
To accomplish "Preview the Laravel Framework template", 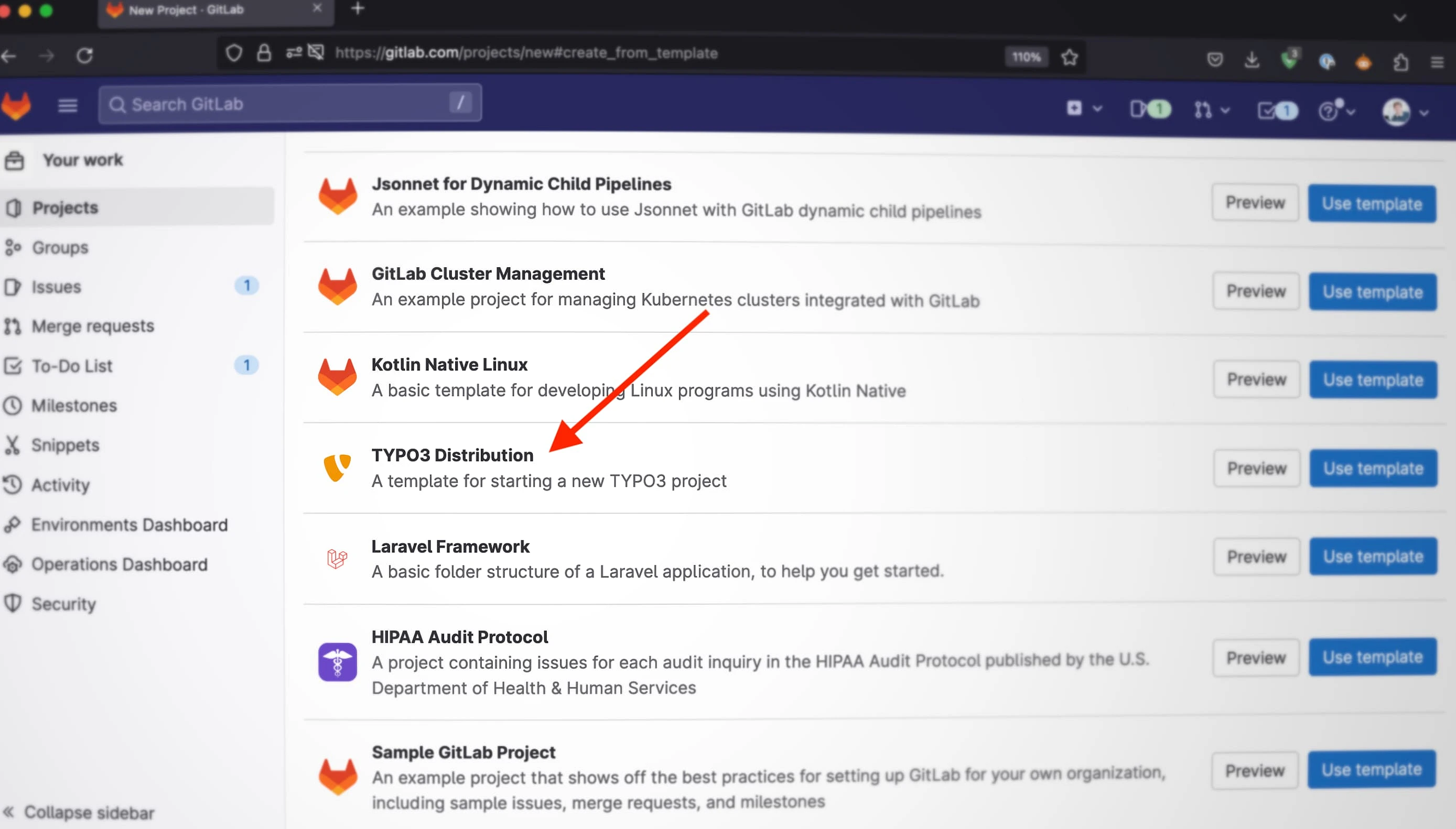I will 1256,557.
